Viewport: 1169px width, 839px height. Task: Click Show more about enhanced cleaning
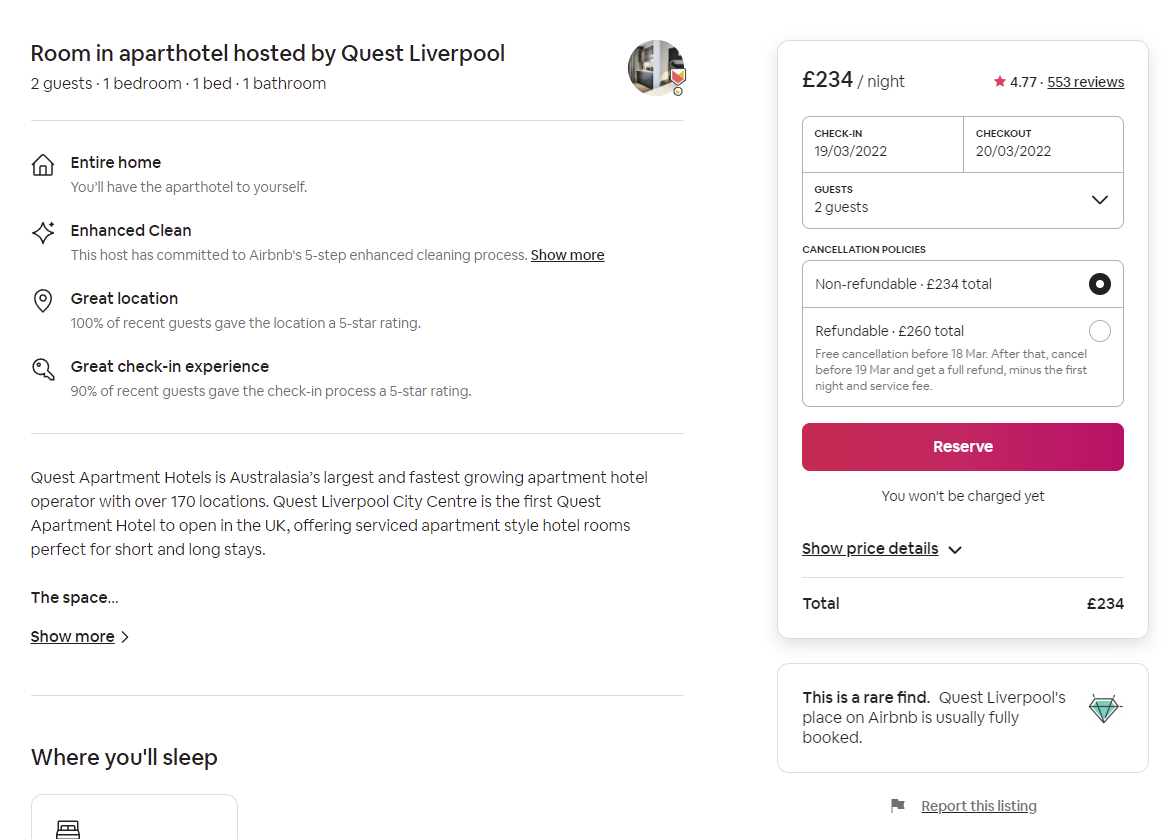pyautogui.click(x=567, y=254)
